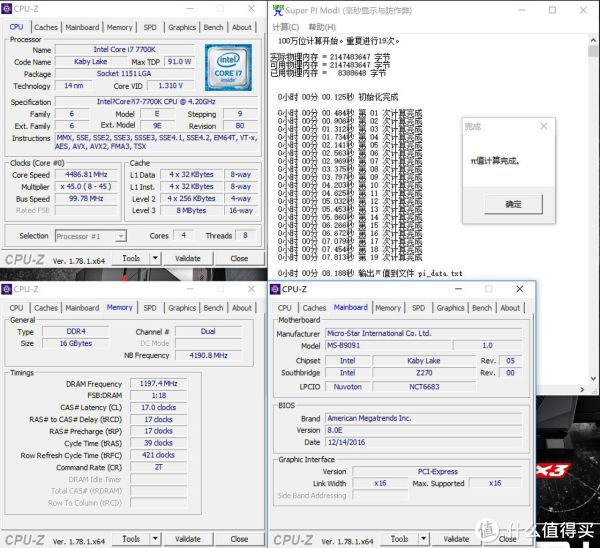Click Tools button in Mainboard CPU-Z window
Viewport: 600px width, 548px height.
[399, 539]
